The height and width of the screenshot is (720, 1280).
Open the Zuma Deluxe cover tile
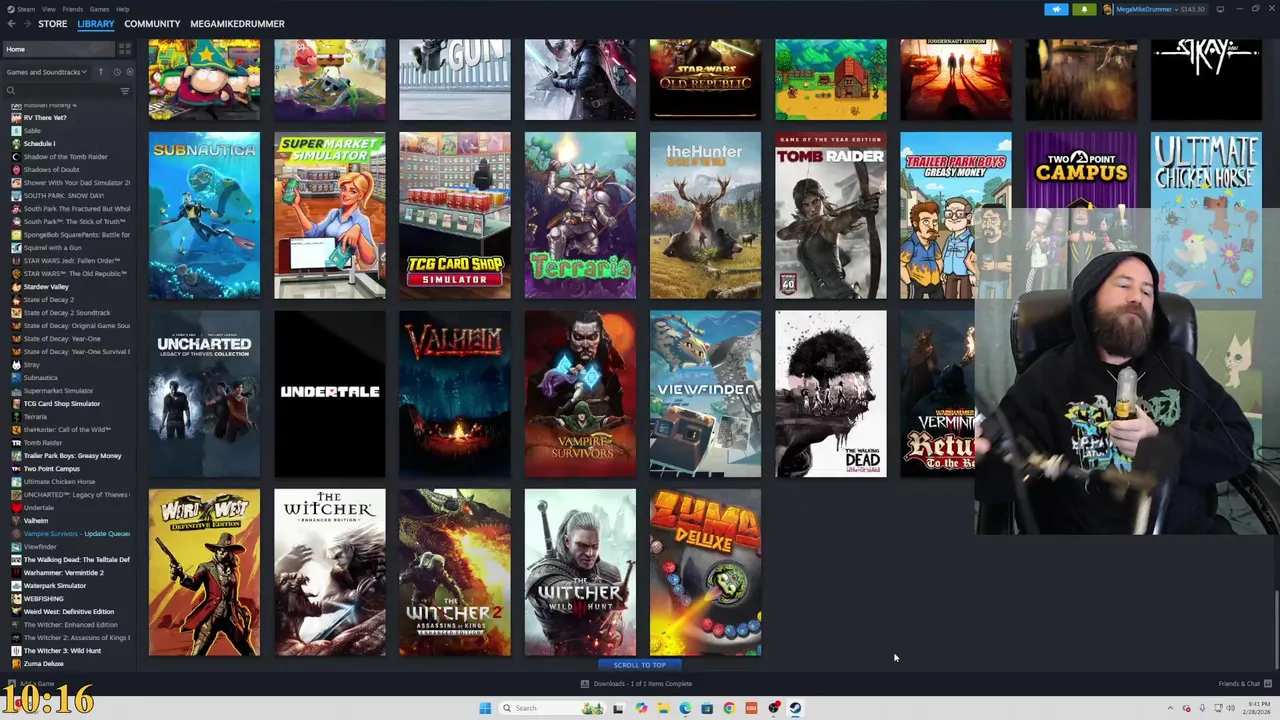pos(705,572)
